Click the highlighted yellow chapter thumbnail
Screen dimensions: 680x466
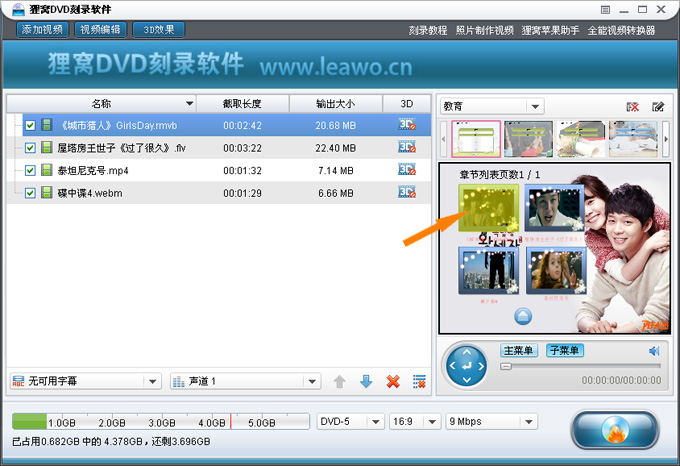[x=489, y=208]
